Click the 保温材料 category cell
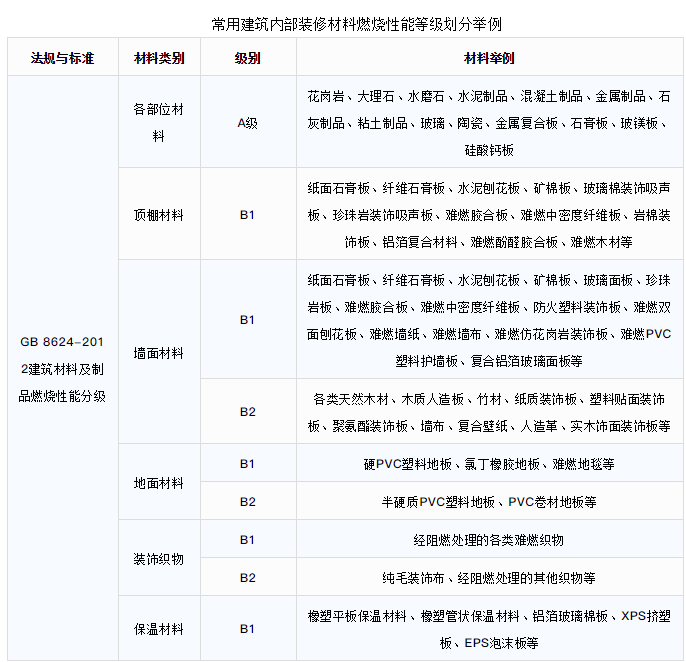Viewport: 686px width, 662px height. pos(158,629)
